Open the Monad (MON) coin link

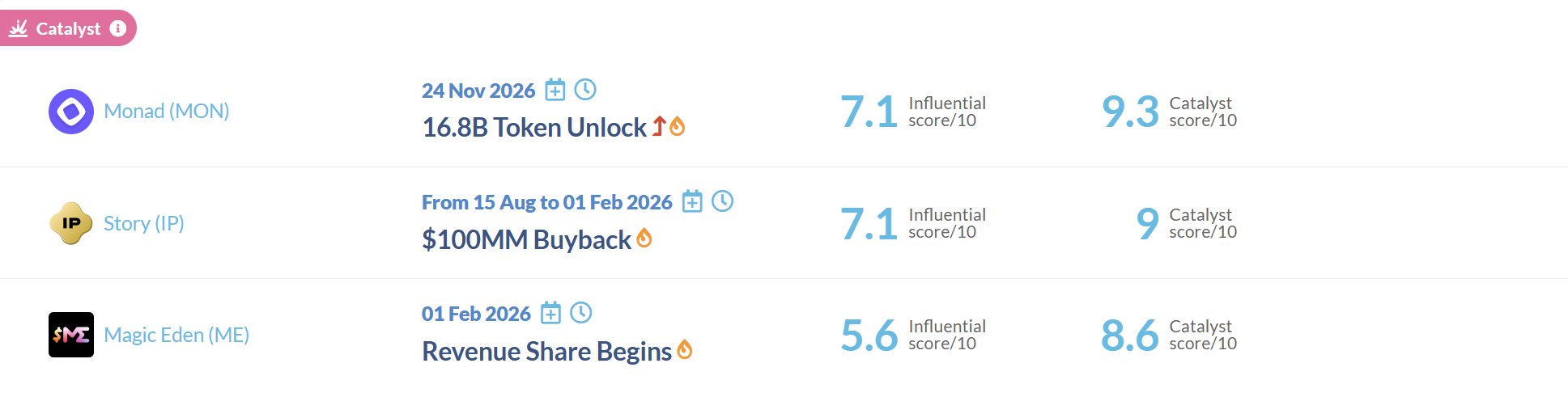pyautogui.click(x=167, y=112)
